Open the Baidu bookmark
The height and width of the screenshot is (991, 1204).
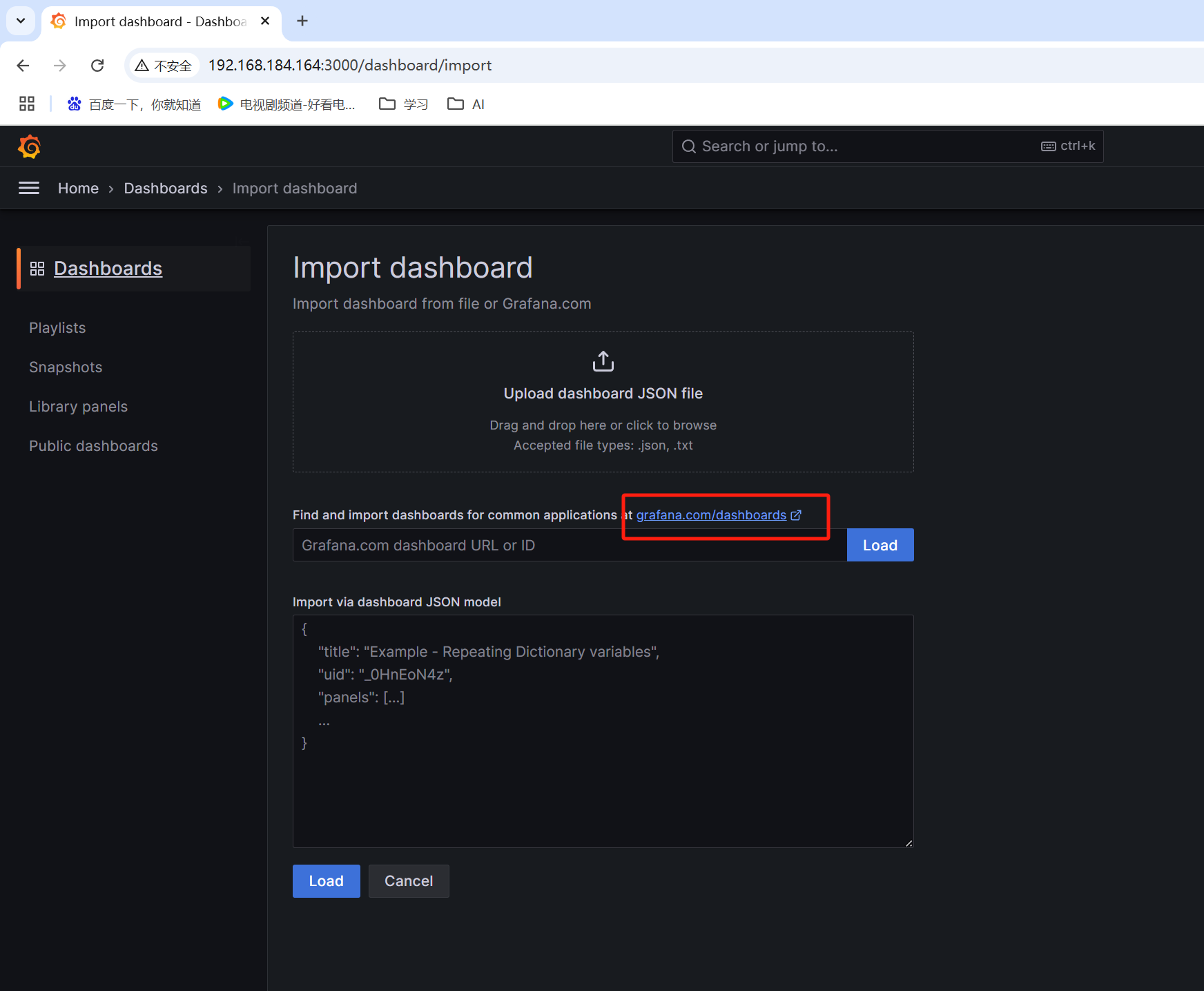pyautogui.click(x=134, y=104)
